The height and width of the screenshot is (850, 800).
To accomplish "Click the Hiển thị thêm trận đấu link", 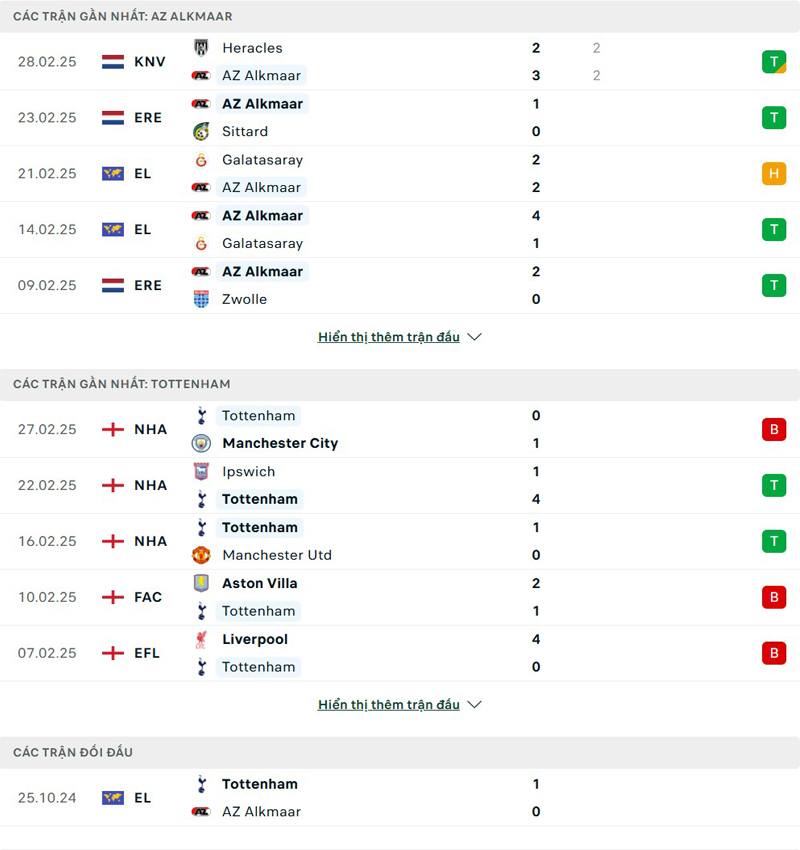I will pyautogui.click(x=390, y=337).
